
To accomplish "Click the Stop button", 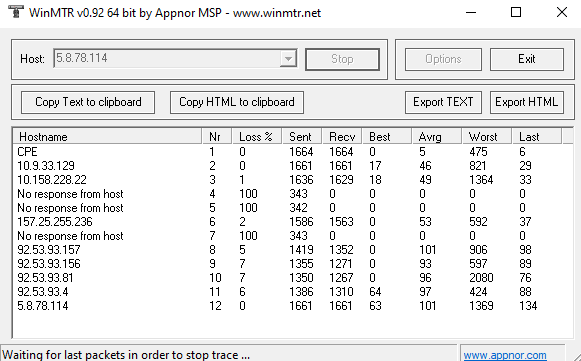I will click(x=342, y=59).
